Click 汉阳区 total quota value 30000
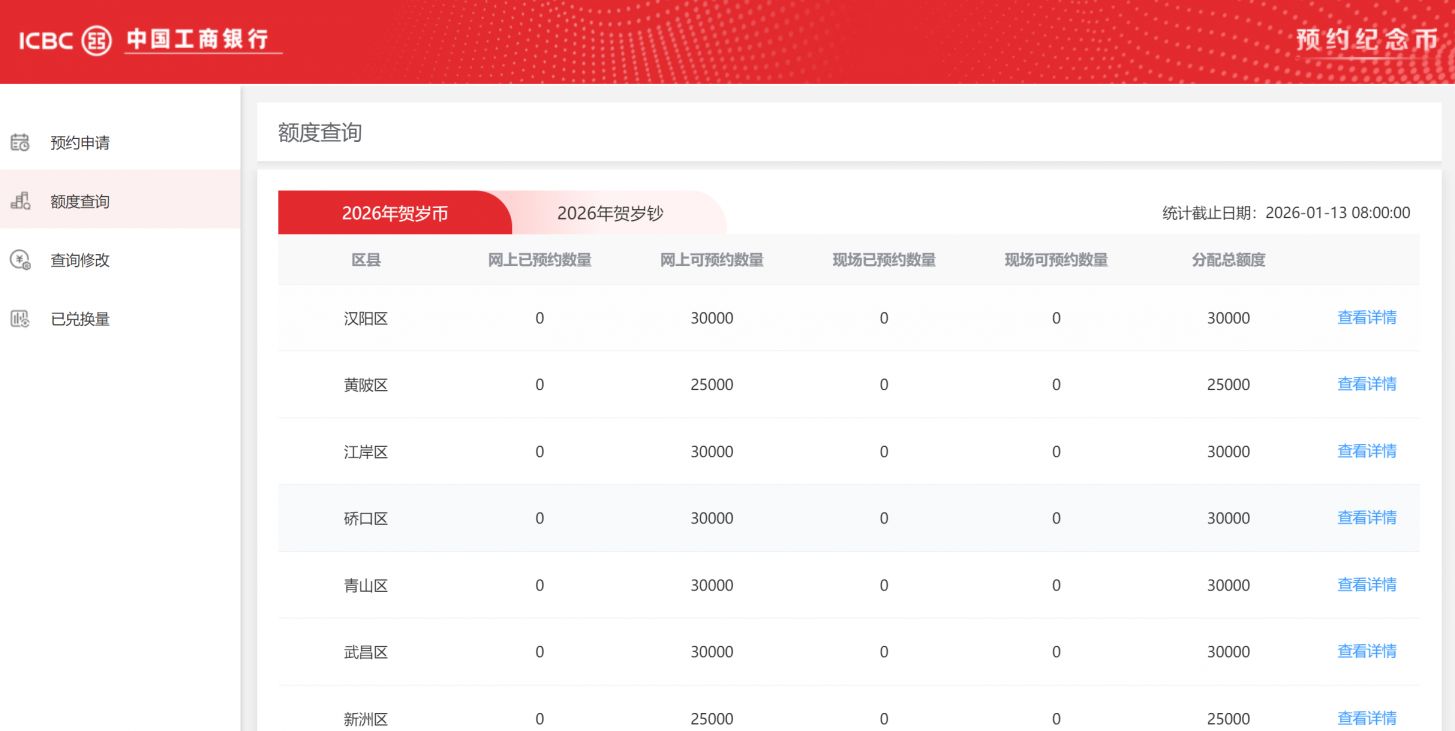This screenshot has width=1455, height=731. (1228, 319)
